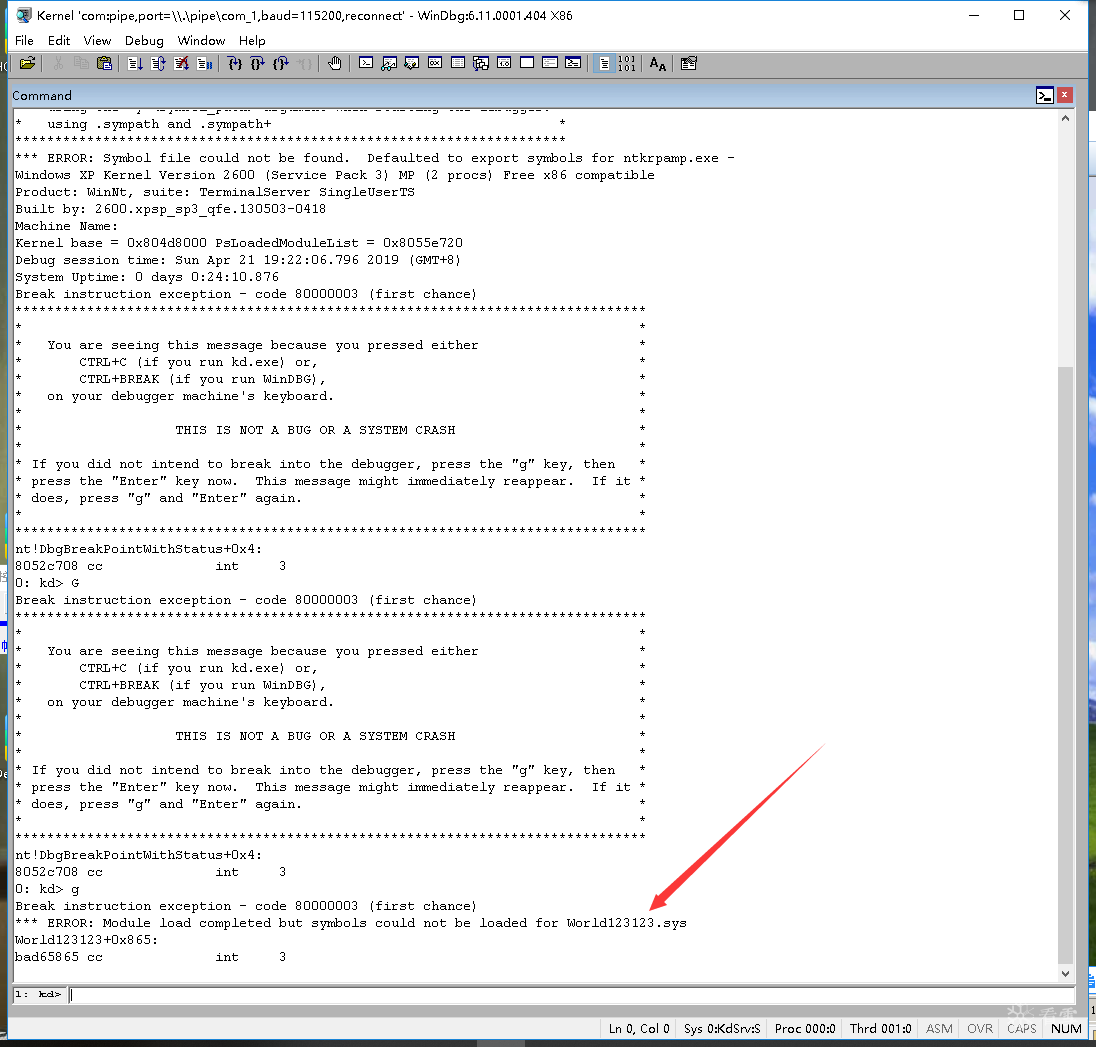Viewport: 1096px width, 1047px height.
Task: Open the Scratch Pad window icon
Action: (527, 64)
